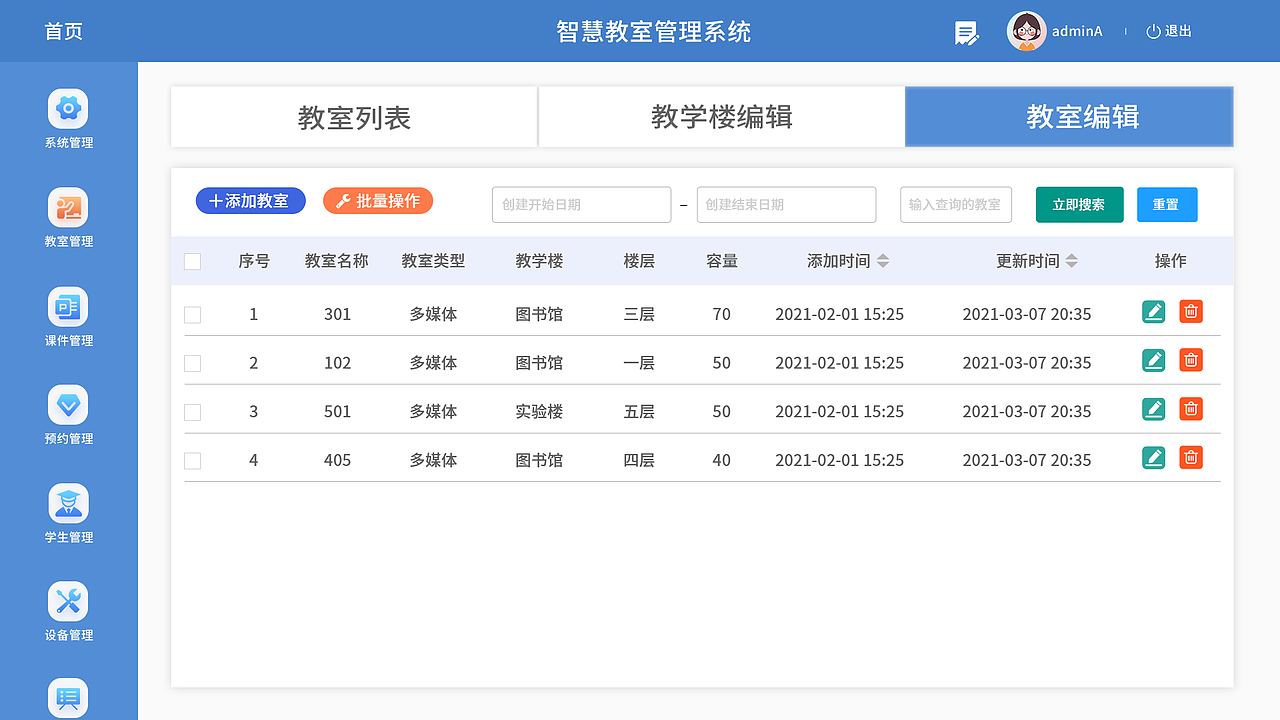Focus the 输入查询的教室 search field
Image resolution: width=1280 pixels, height=720 pixels.
coord(956,205)
